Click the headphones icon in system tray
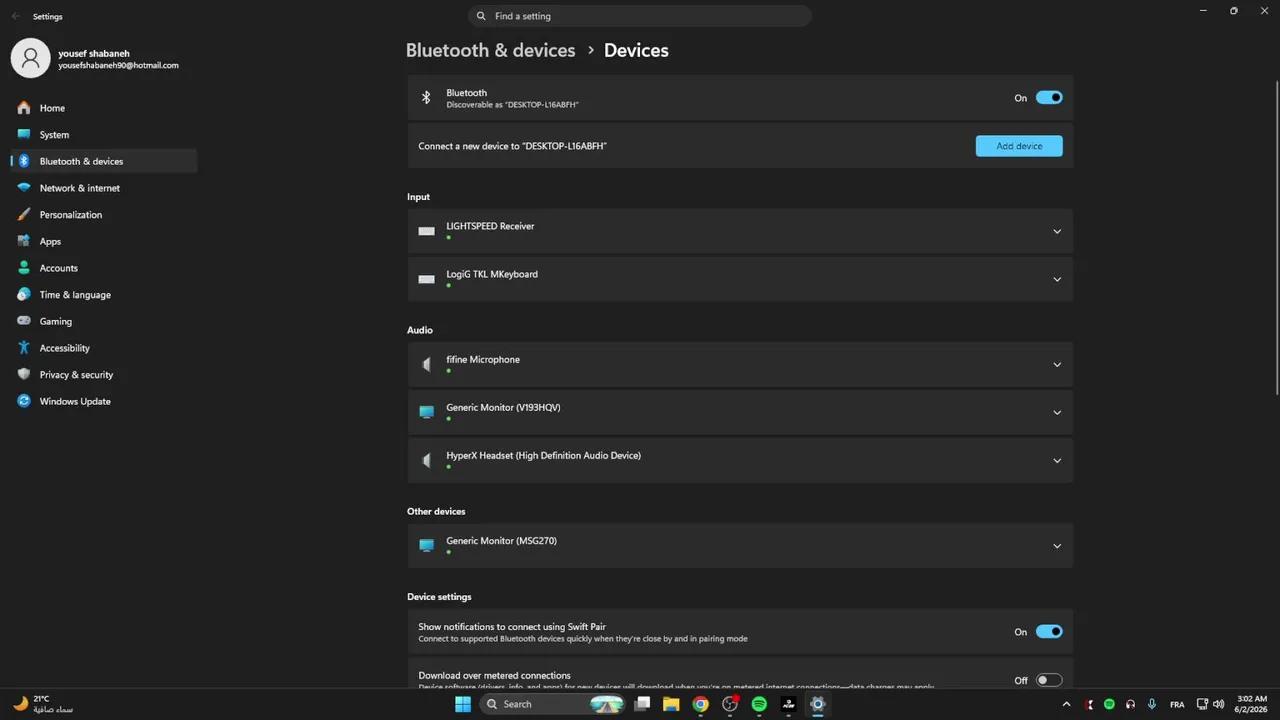 [x=1131, y=705]
